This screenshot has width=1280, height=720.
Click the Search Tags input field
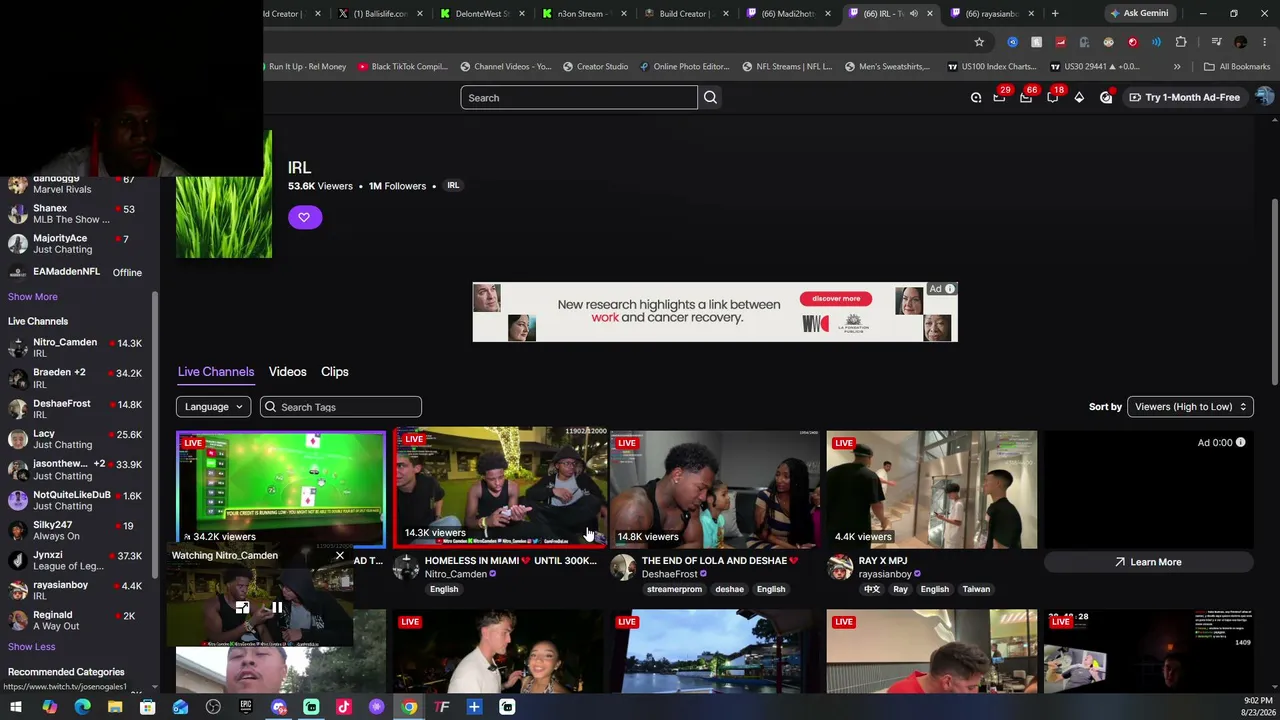(x=341, y=407)
